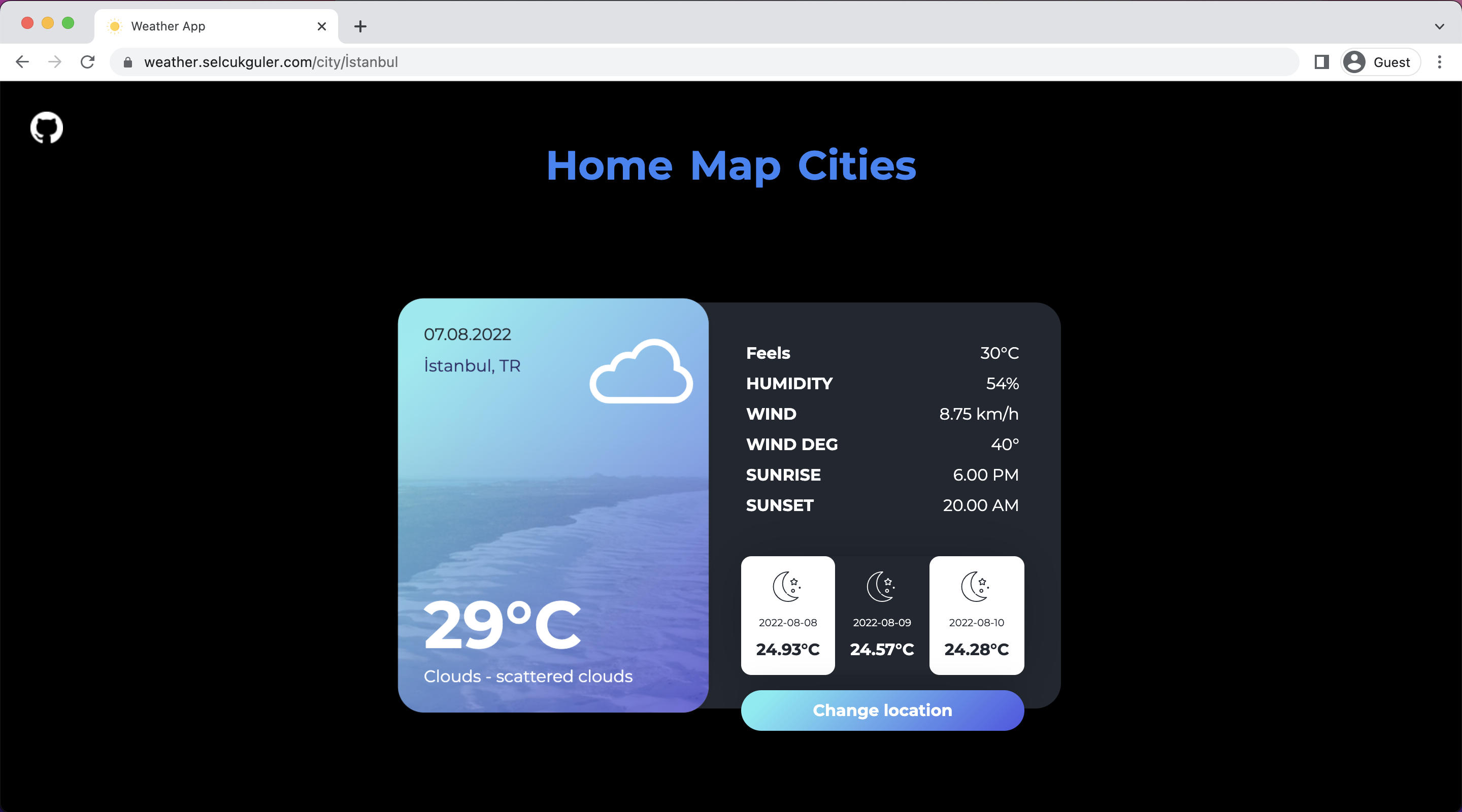Click the browser tab for Weather App

[x=214, y=26]
